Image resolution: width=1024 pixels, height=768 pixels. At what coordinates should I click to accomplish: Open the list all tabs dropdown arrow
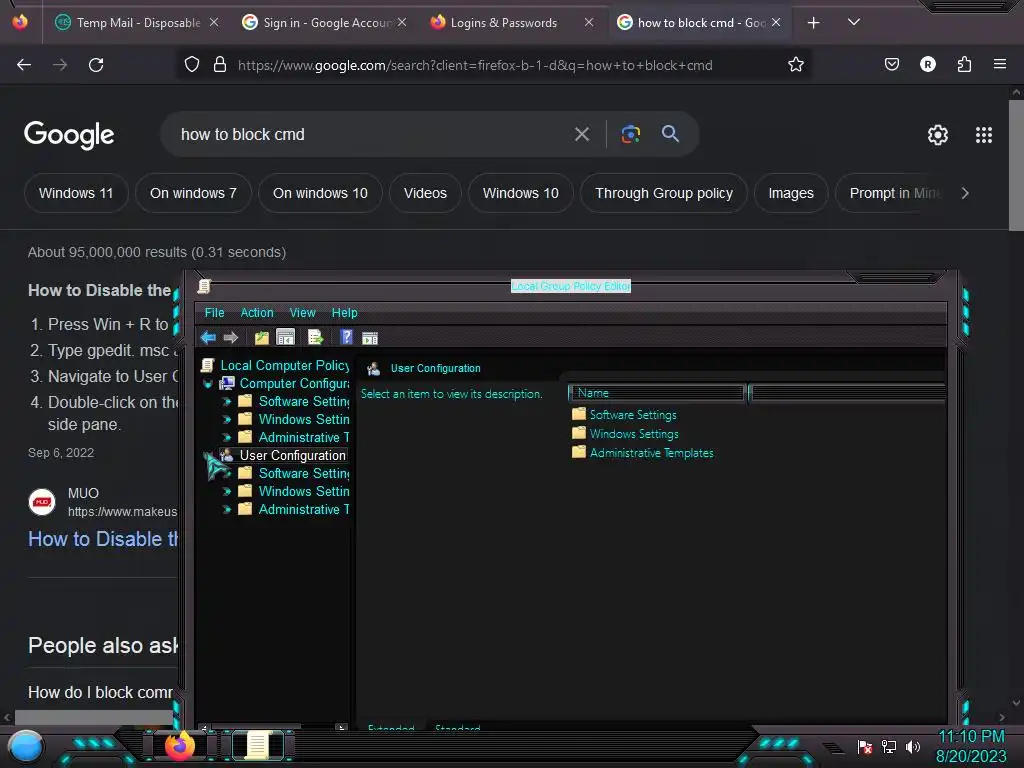point(853,22)
